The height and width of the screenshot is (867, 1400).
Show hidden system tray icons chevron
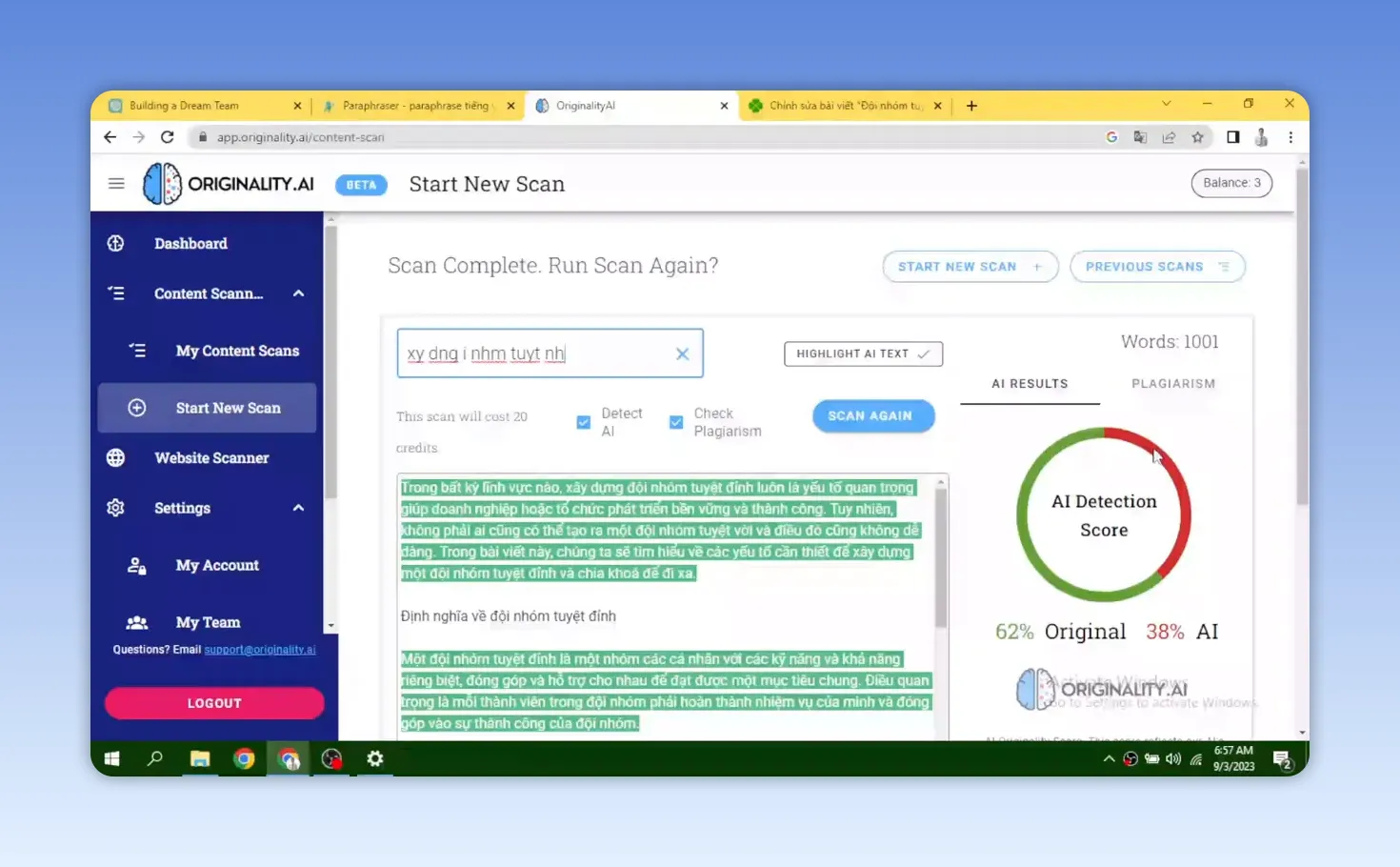coord(1109,759)
